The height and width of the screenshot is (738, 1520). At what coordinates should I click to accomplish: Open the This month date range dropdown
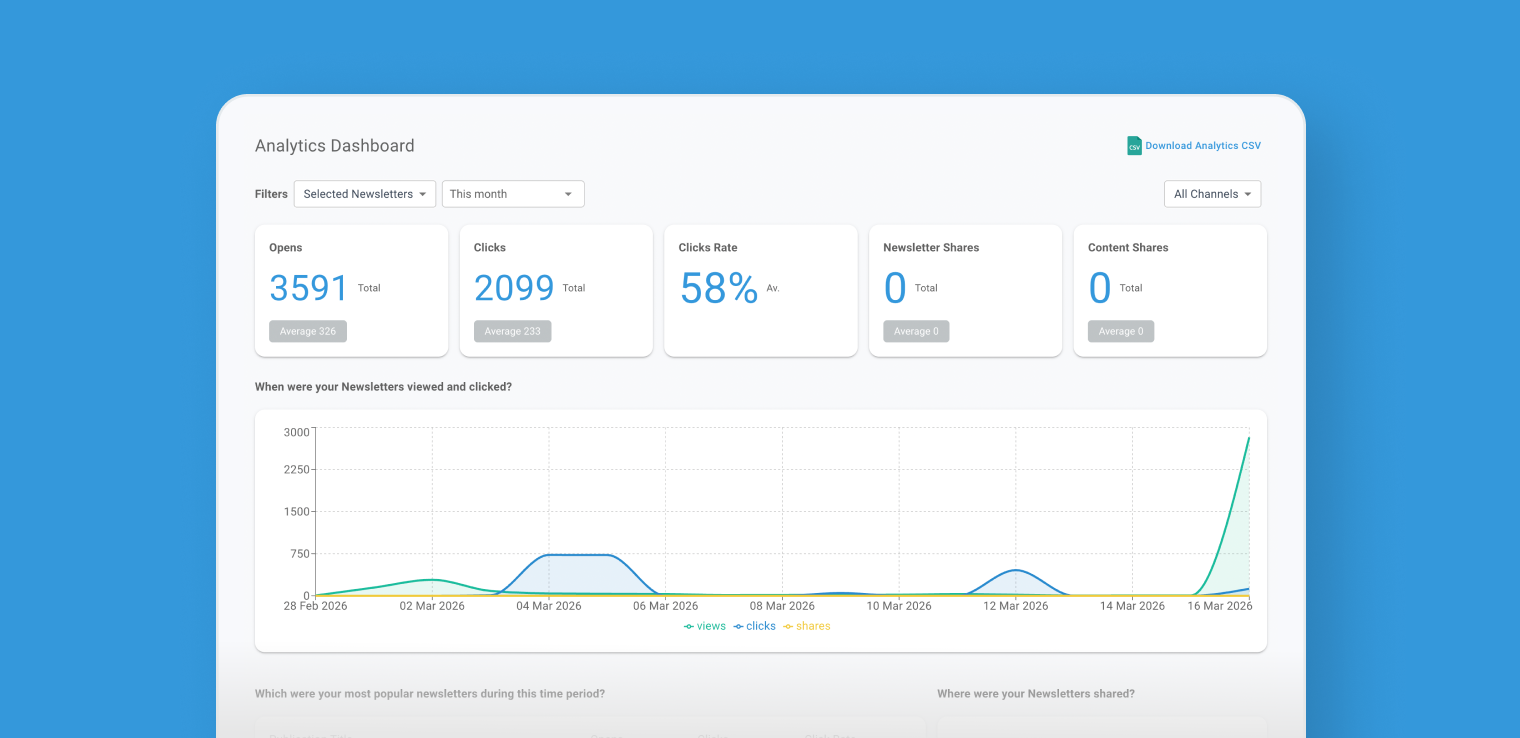(x=513, y=193)
